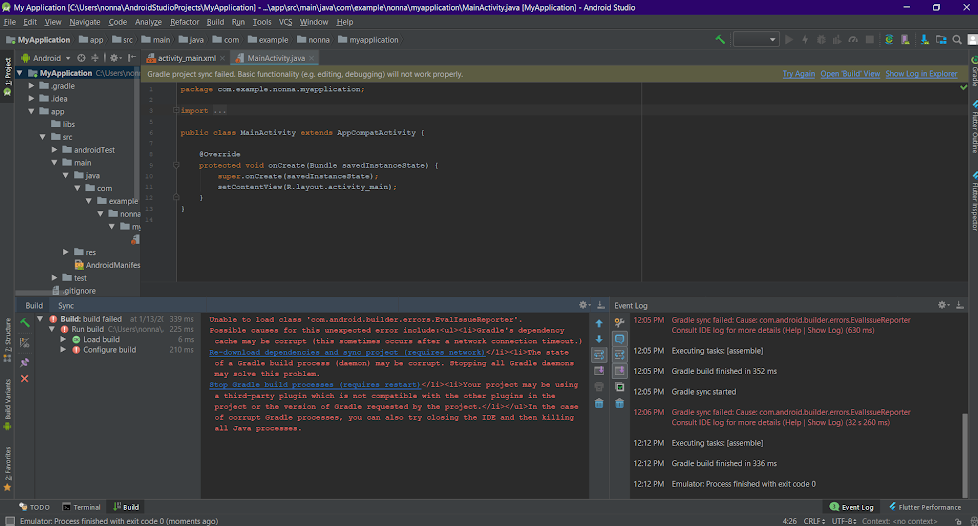This screenshot has height=526, width=978.
Task: Toggle soft-wrap in the build output toolbar
Action: tap(599, 355)
